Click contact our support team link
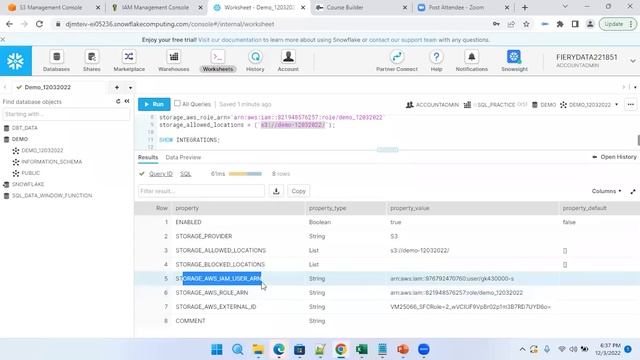 [403, 40]
